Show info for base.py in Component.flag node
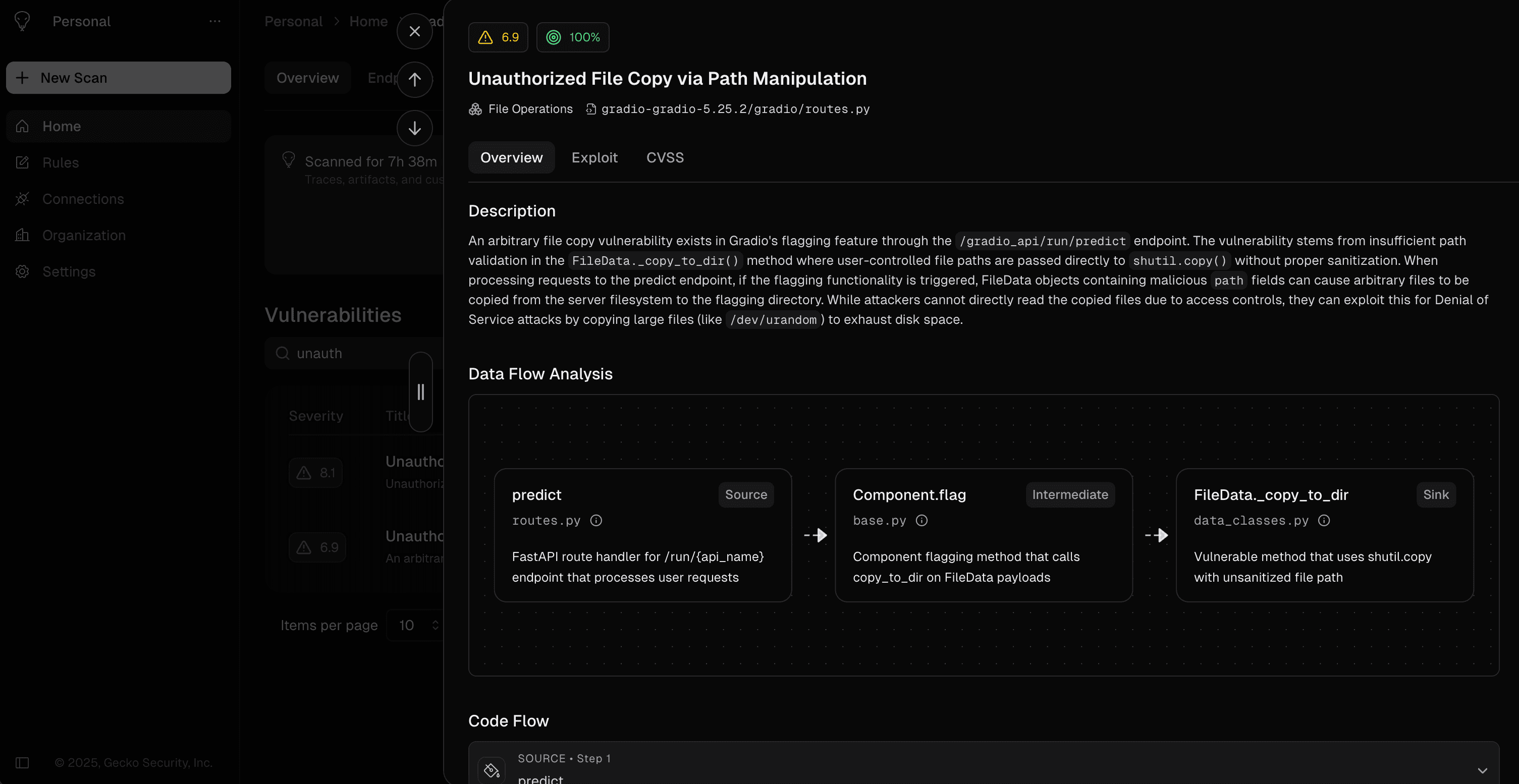 [921, 521]
